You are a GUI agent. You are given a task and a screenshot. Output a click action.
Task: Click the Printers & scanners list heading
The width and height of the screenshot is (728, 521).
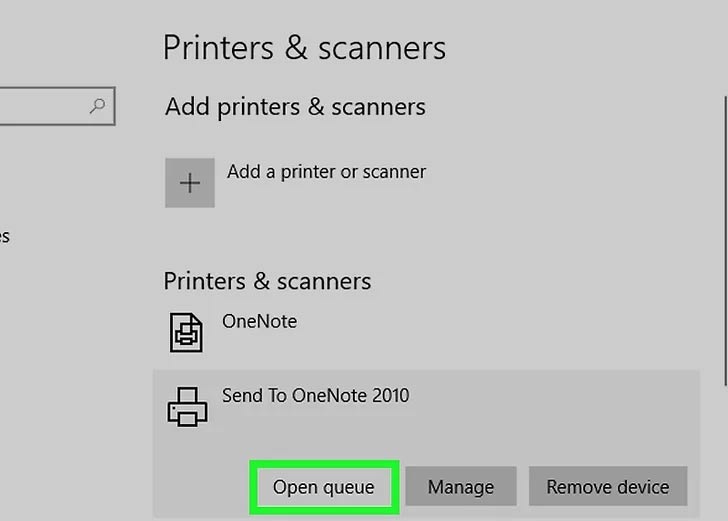pyautogui.click(x=267, y=281)
